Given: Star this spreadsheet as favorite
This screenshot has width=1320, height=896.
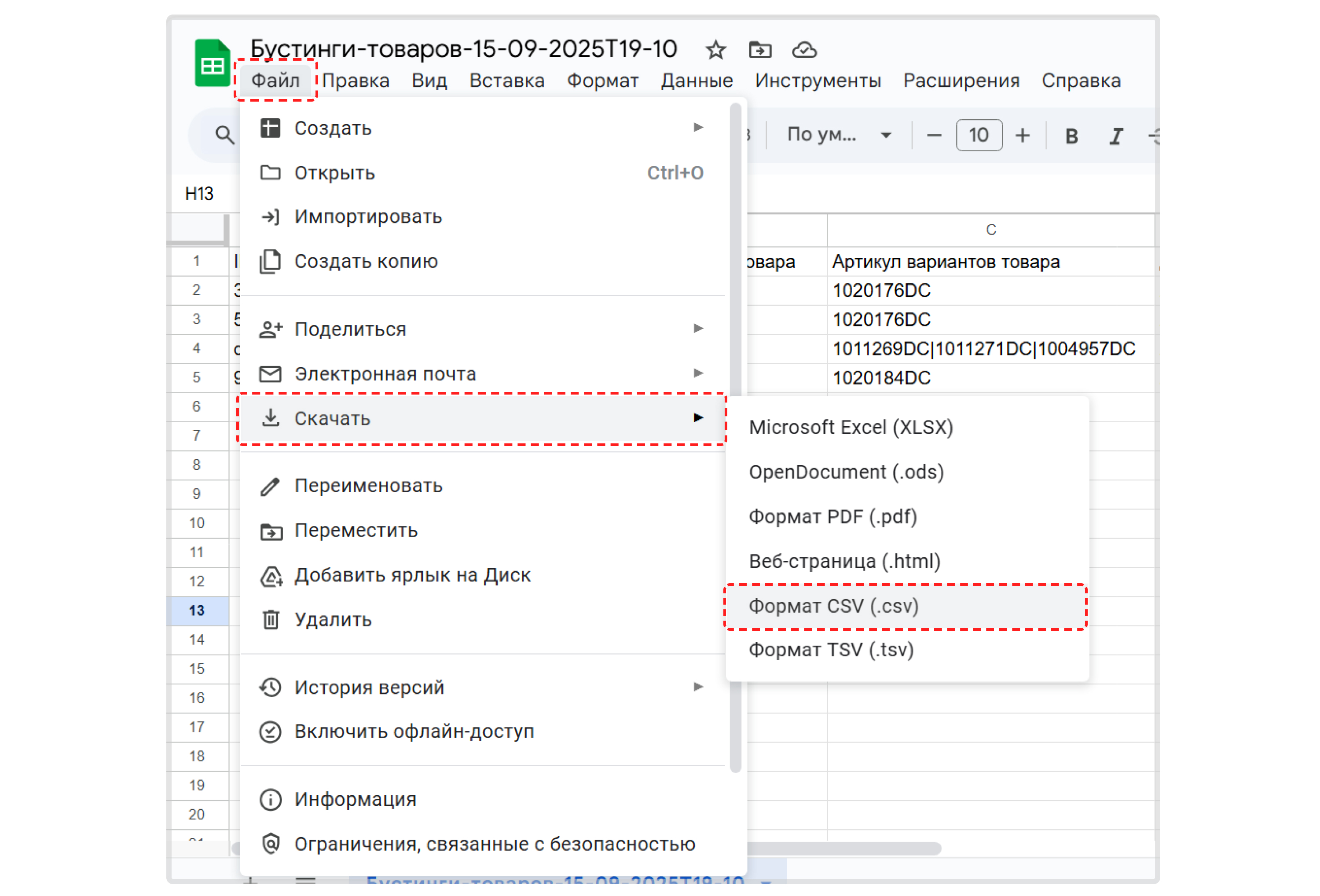Looking at the screenshot, I should [x=716, y=50].
